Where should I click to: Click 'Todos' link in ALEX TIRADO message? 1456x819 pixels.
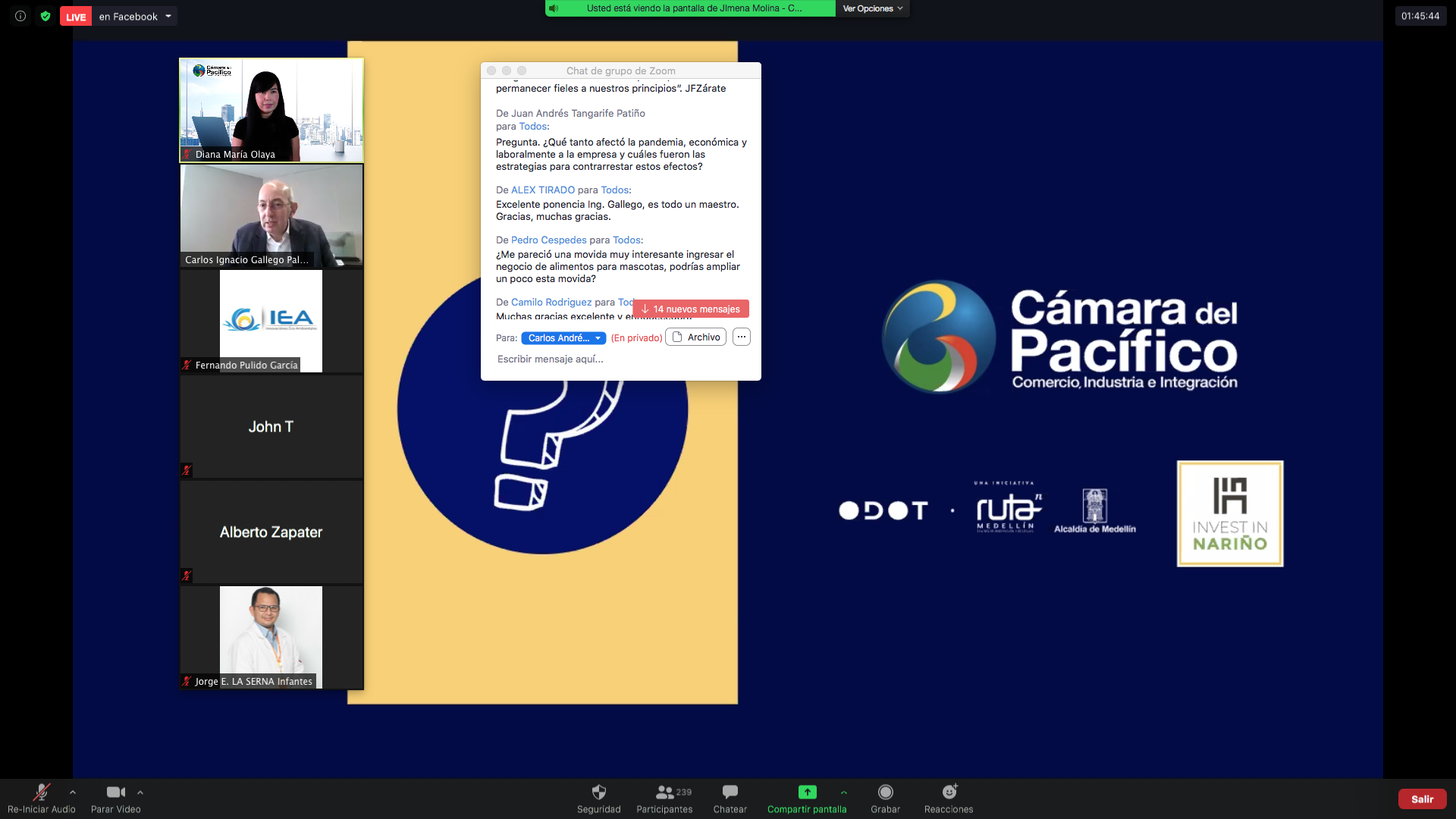(615, 190)
